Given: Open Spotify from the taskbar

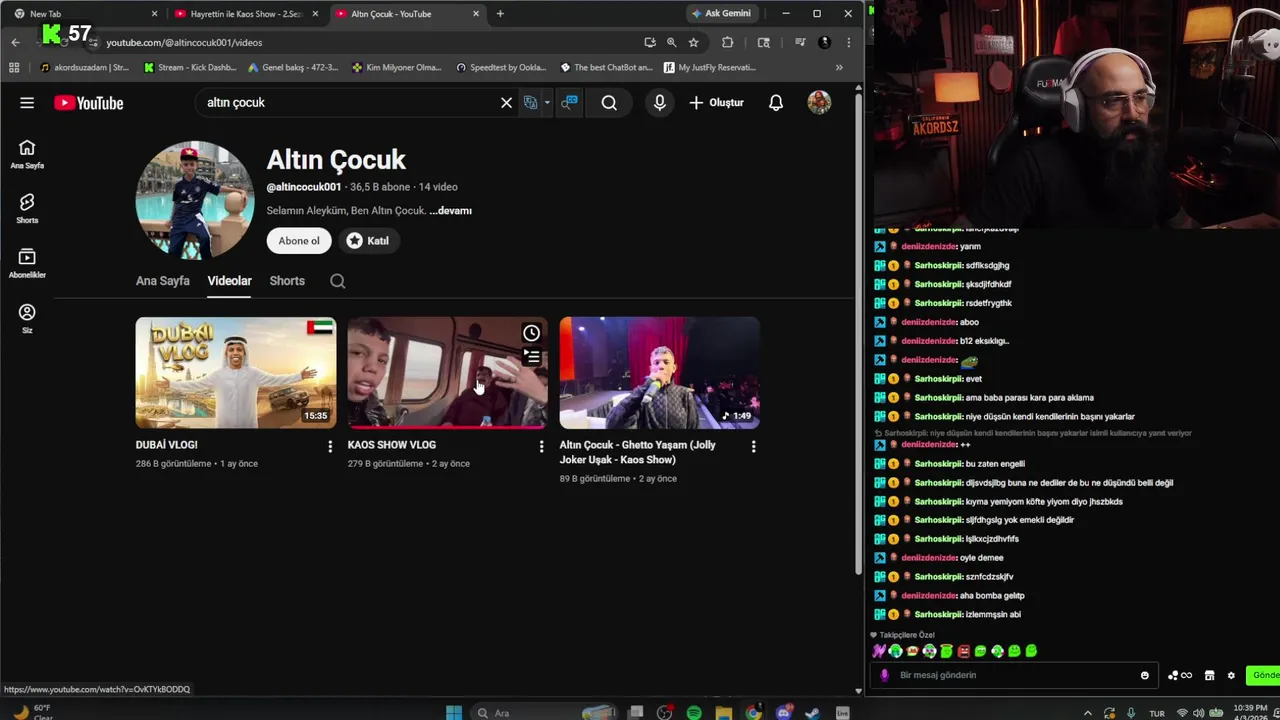Looking at the screenshot, I should (x=694, y=713).
